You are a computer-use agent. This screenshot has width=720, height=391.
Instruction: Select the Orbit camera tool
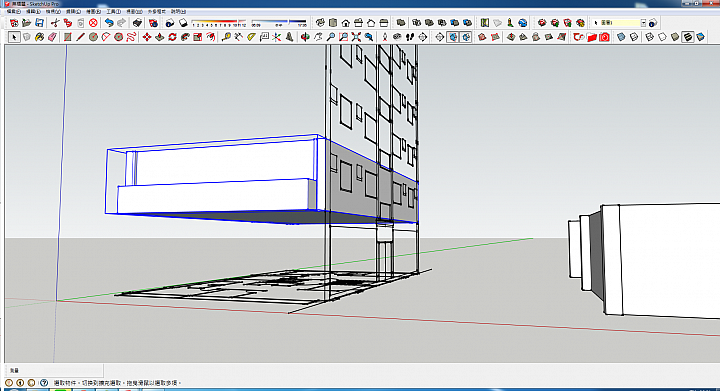[x=305, y=37]
